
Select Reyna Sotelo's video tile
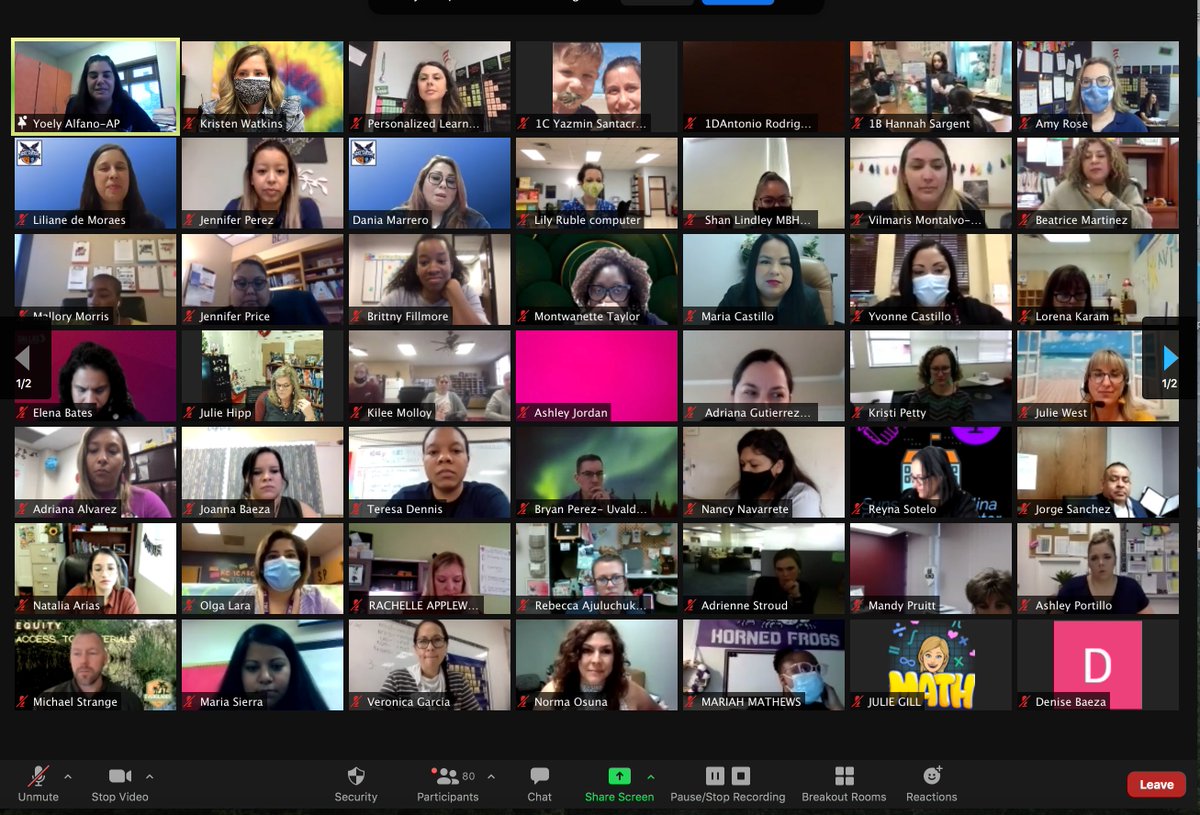click(930, 472)
